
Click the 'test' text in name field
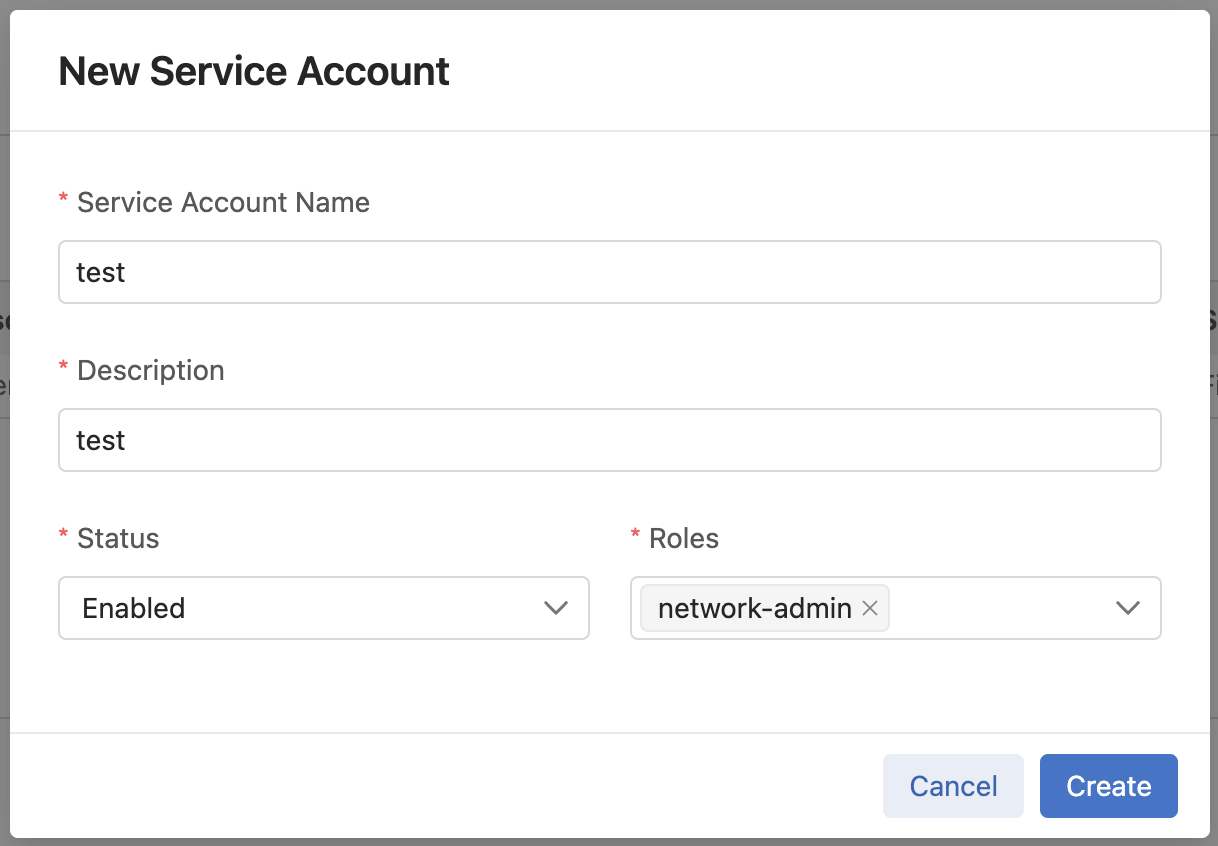point(101,272)
